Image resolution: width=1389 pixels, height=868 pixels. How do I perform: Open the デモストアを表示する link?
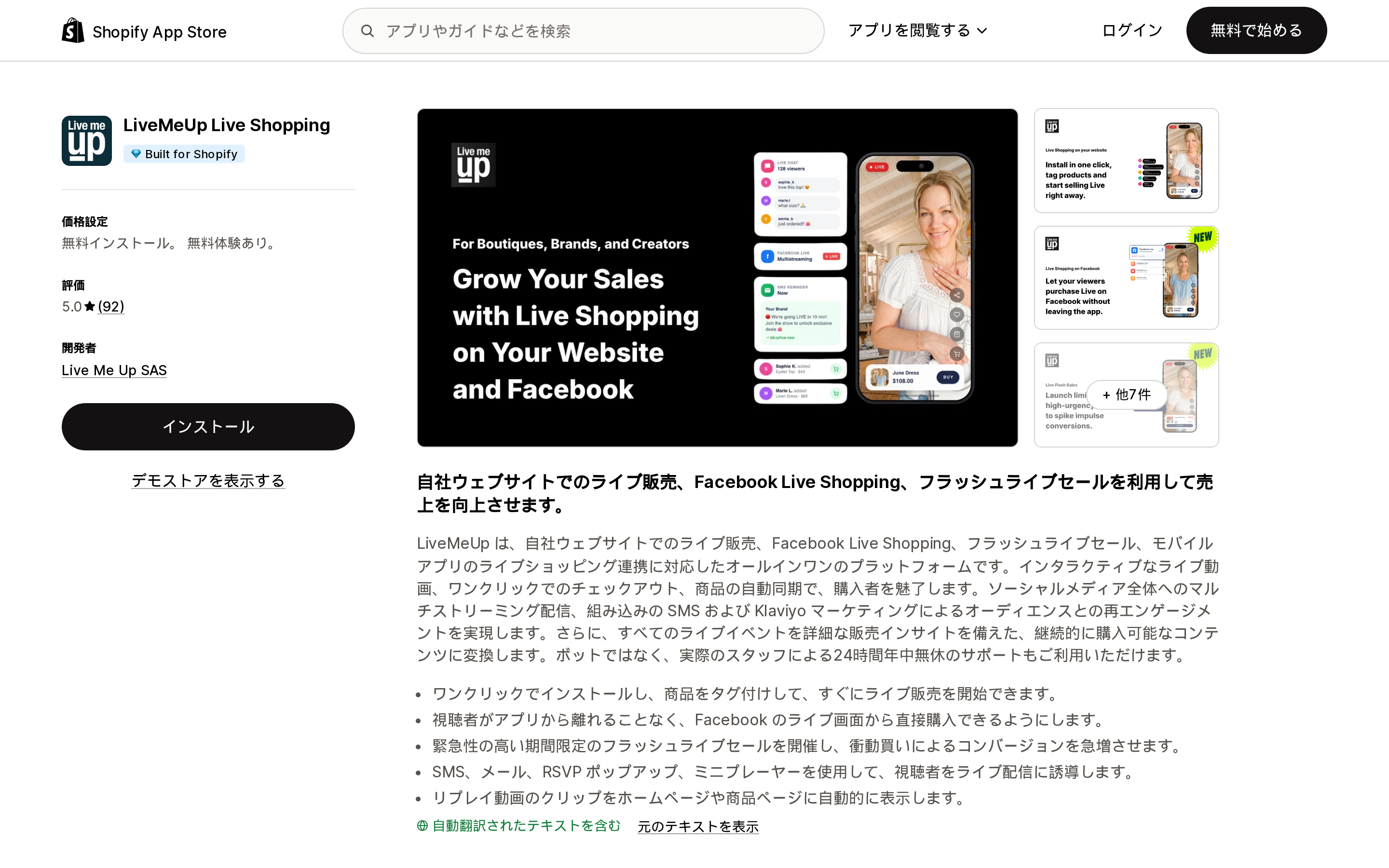click(x=208, y=480)
